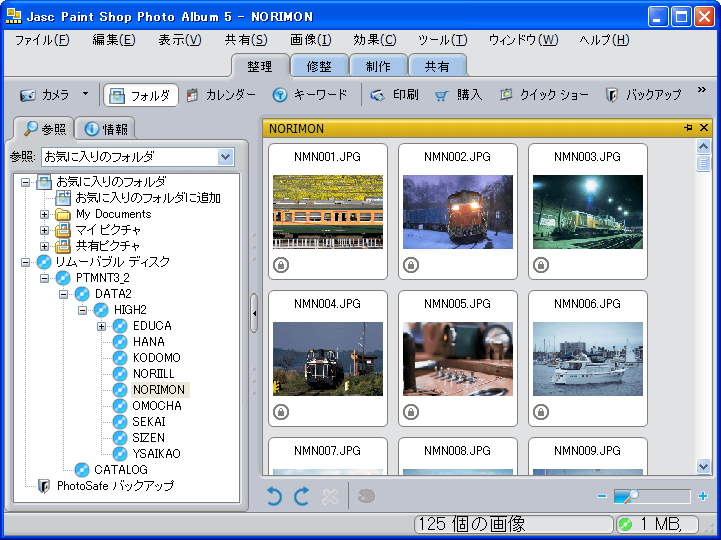This screenshot has width=721, height=540.
Task: Open the camera dropdown arrow
Action: coord(85,94)
